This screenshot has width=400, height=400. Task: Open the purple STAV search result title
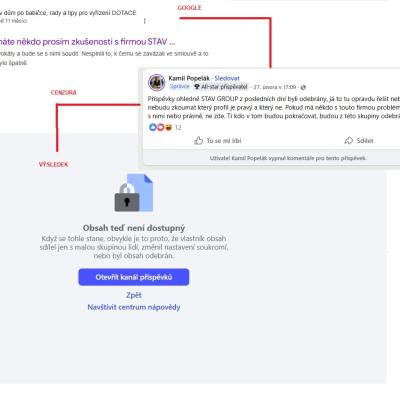click(88, 42)
